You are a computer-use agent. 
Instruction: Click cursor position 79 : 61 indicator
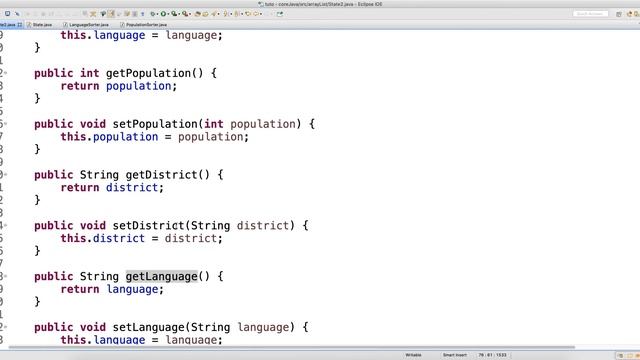492,355
